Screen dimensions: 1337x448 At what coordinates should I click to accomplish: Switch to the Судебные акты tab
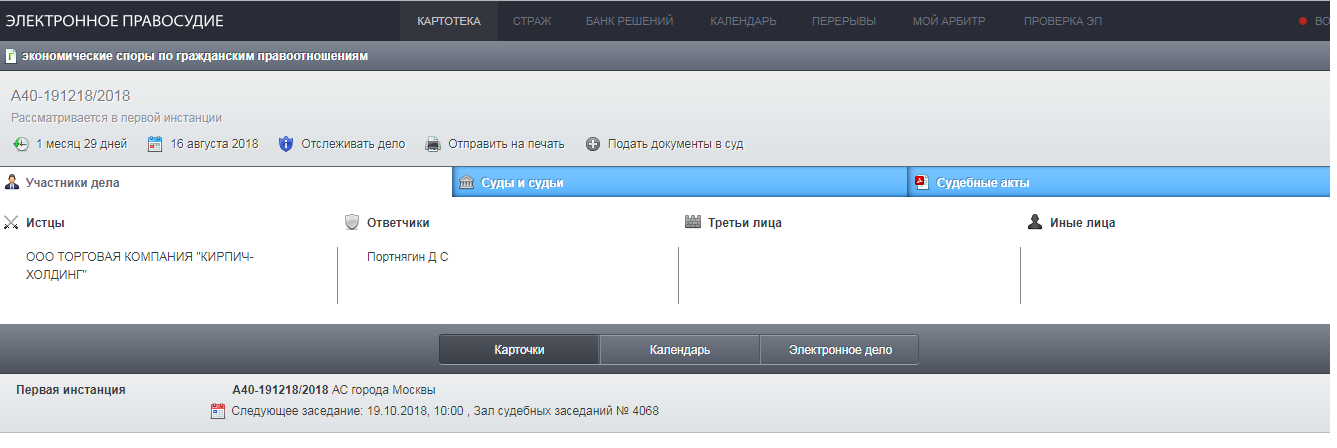(x=982, y=183)
